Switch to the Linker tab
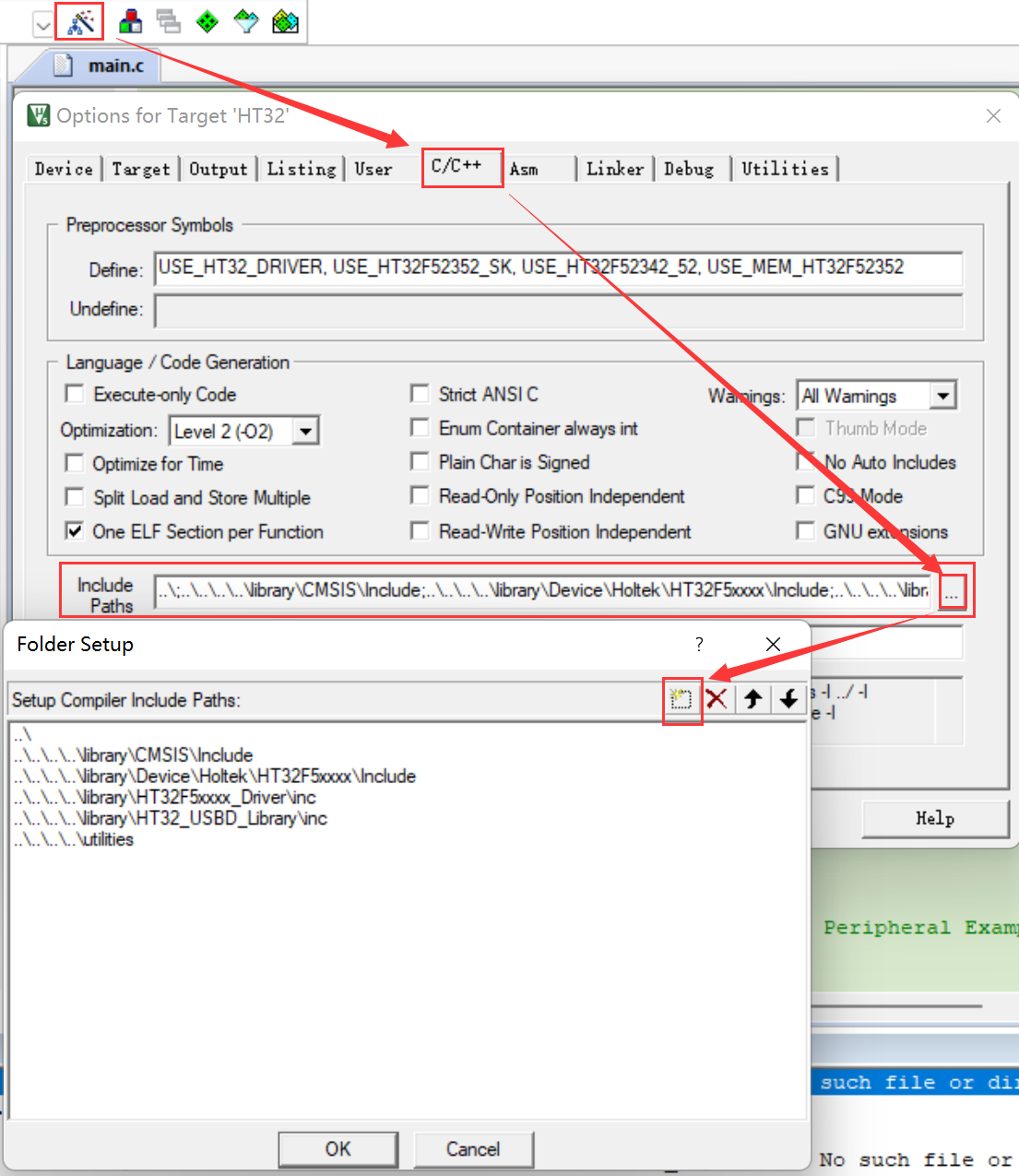The image size is (1019, 1176). pos(614,169)
